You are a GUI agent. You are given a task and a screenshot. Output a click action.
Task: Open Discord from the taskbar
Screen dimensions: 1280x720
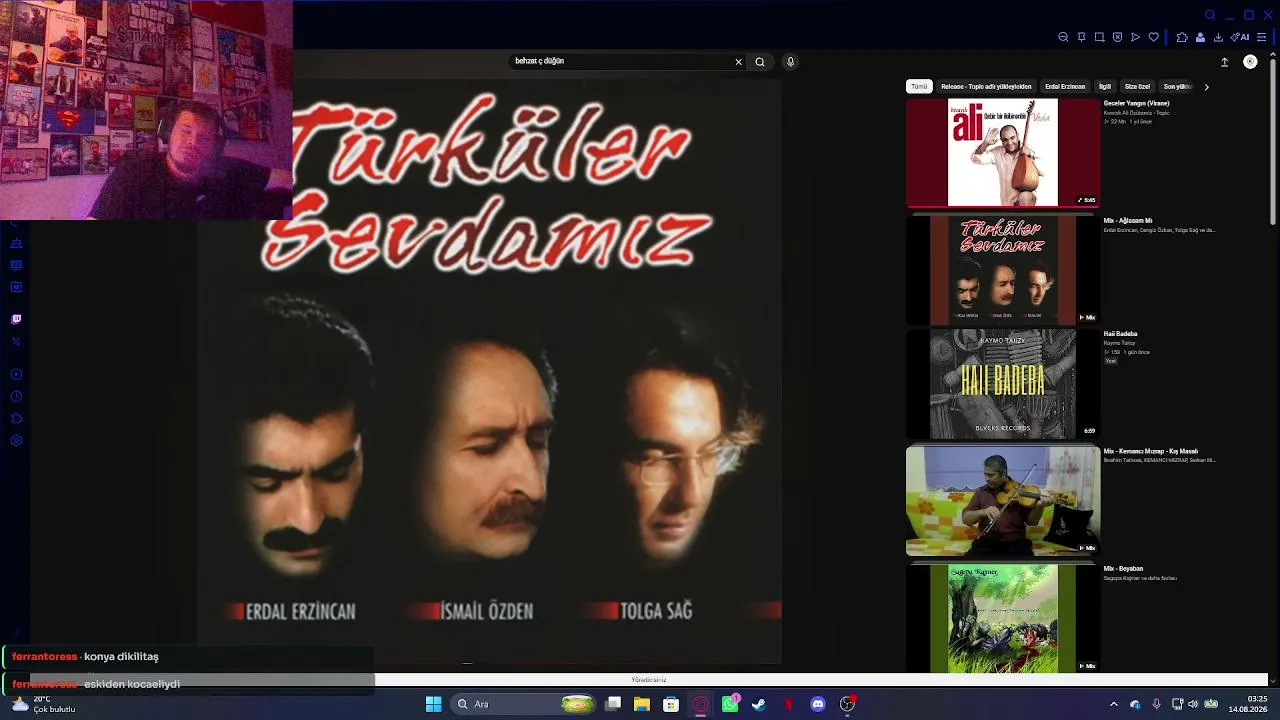[818, 704]
